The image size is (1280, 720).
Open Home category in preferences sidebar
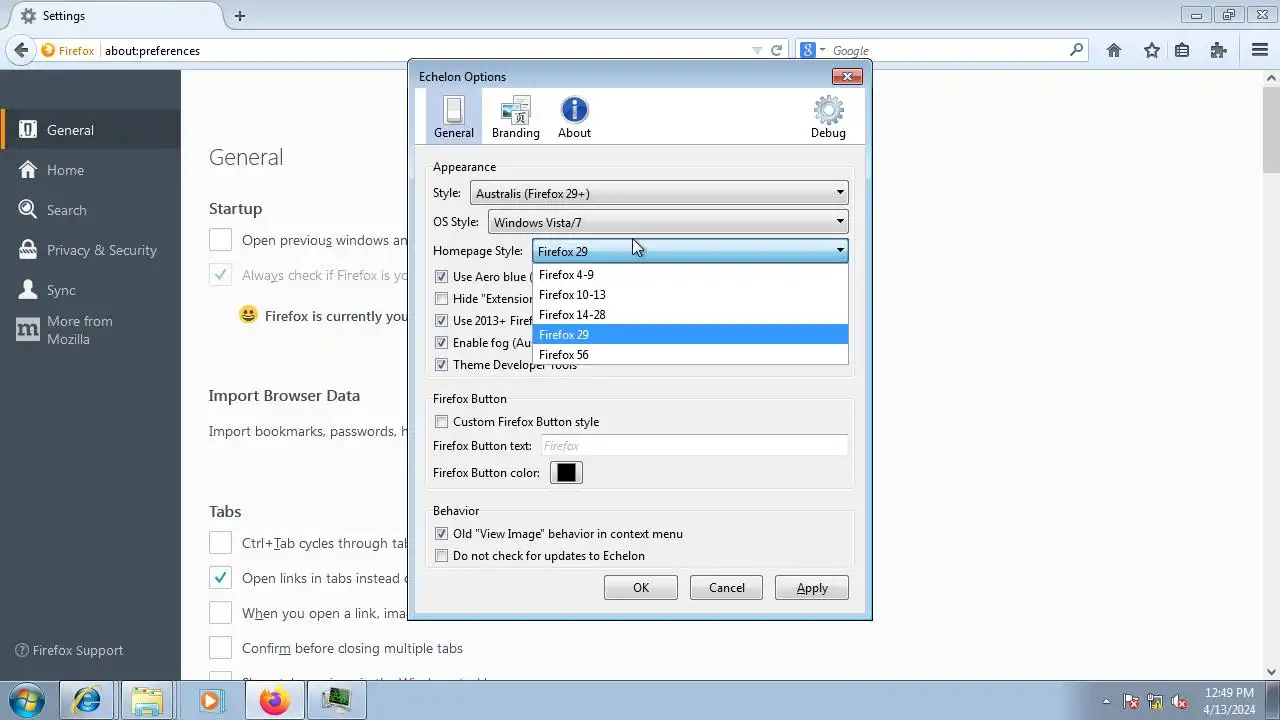coord(90,170)
